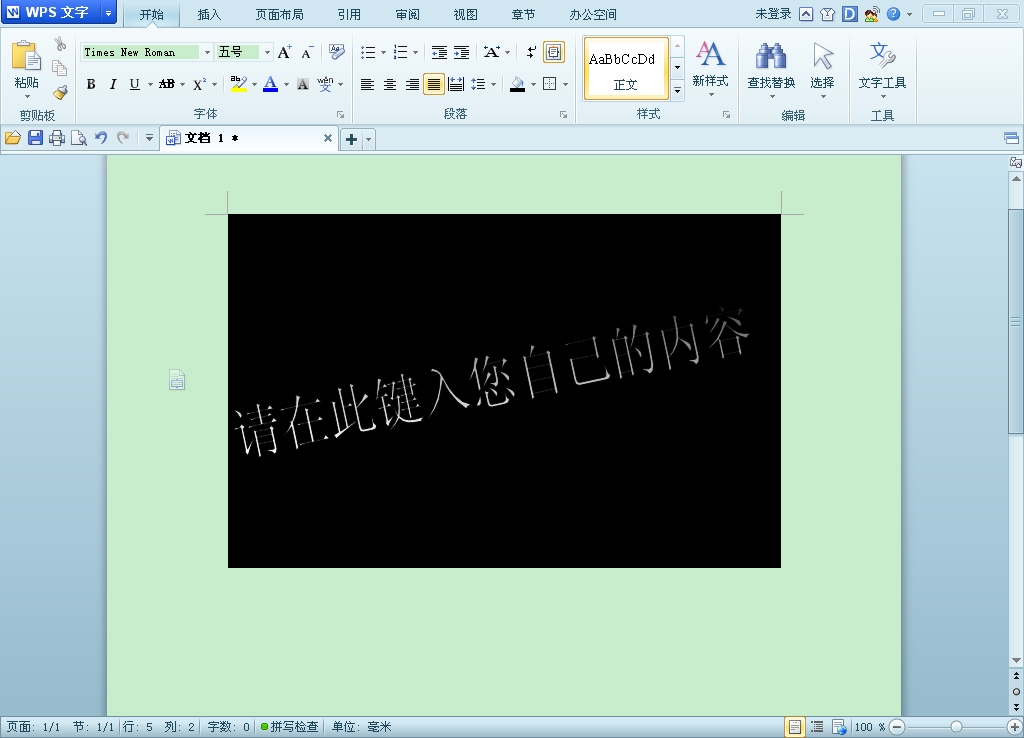The width and height of the screenshot is (1024, 738).
Task: Toggle Strikethrough AB button
Action: 167,84
